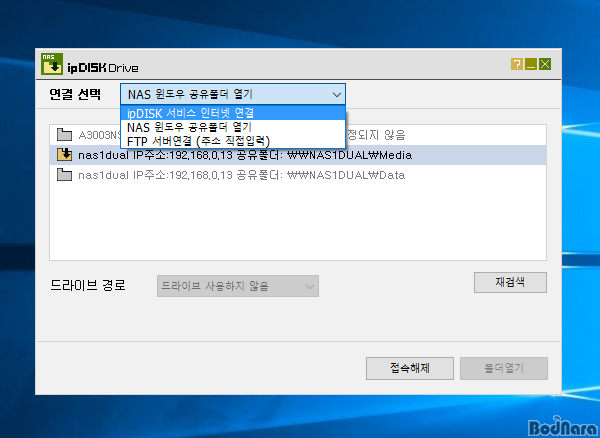Click the A3003NS gray folder icon
The height and width of the screenshot is (438, 600).
(x=64, y=135)
